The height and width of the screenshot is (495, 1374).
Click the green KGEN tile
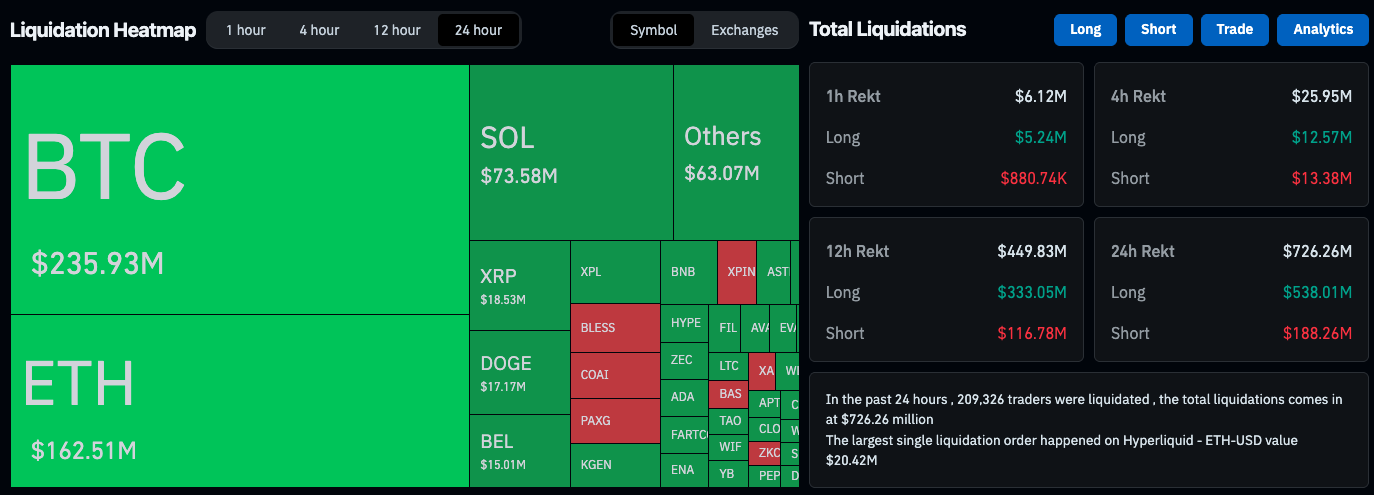pos(615,465)
